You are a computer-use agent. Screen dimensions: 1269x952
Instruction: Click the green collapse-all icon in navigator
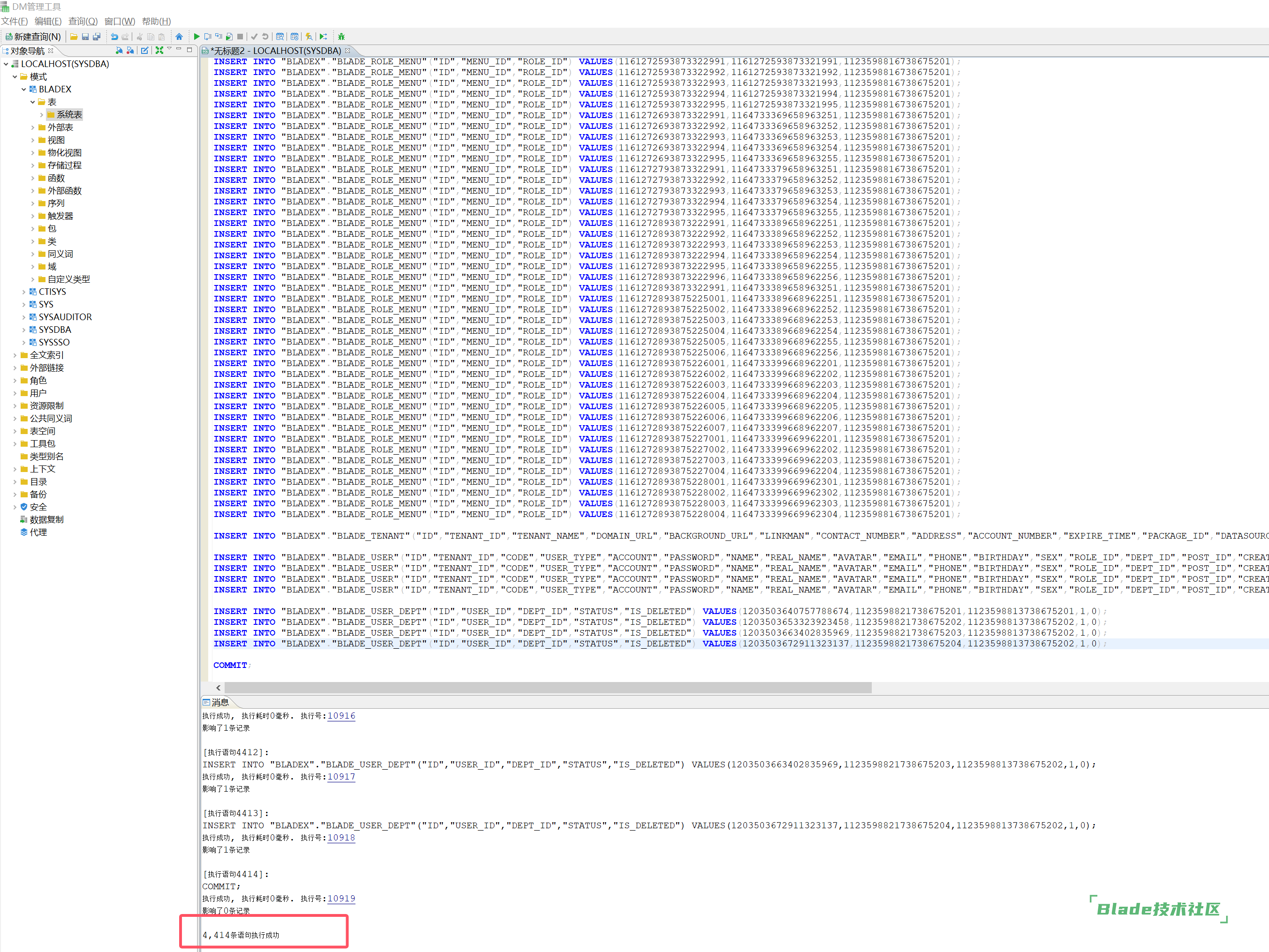(x=159, y=51)
